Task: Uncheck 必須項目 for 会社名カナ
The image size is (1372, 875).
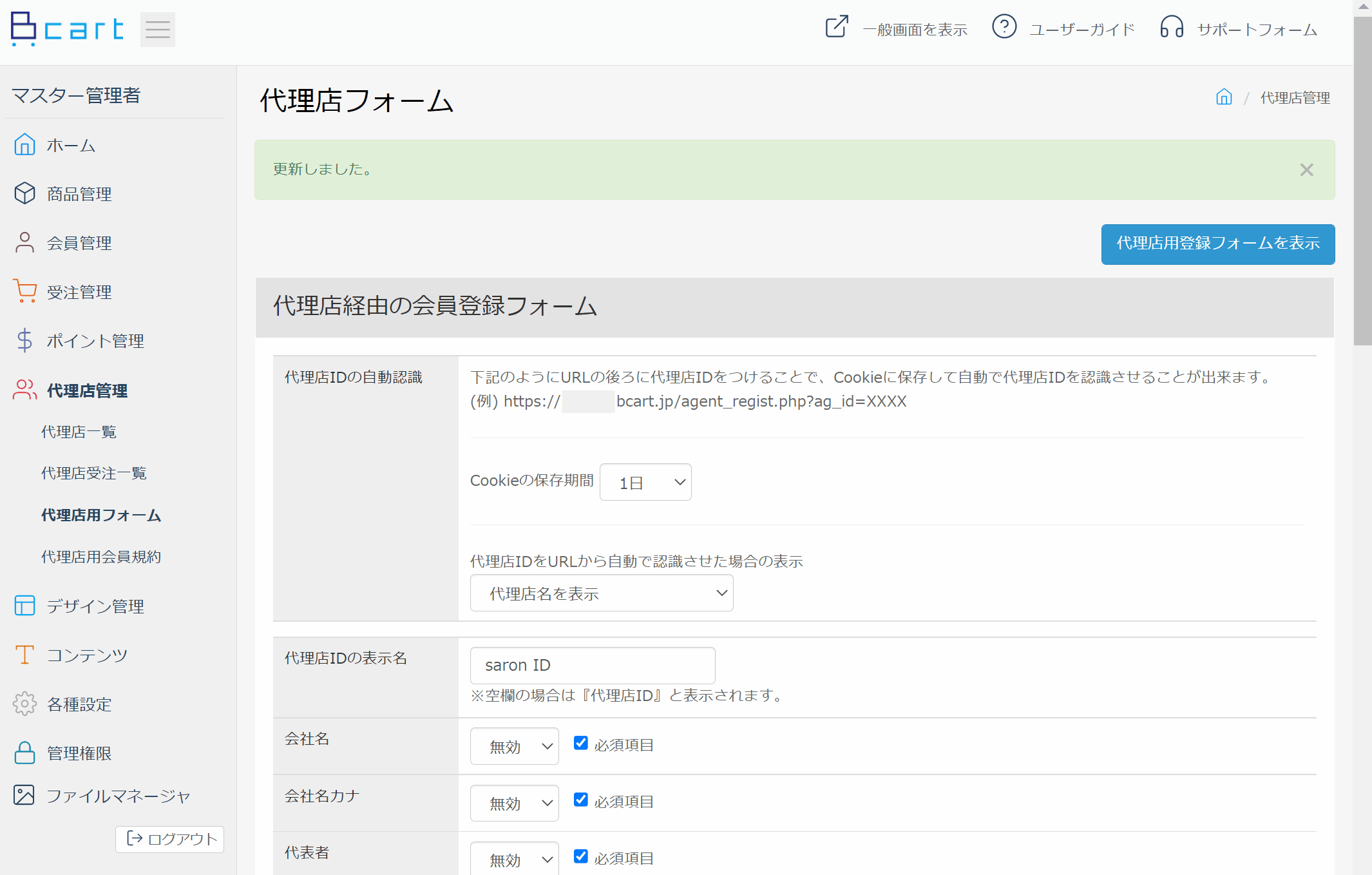Action: [580, 800]
